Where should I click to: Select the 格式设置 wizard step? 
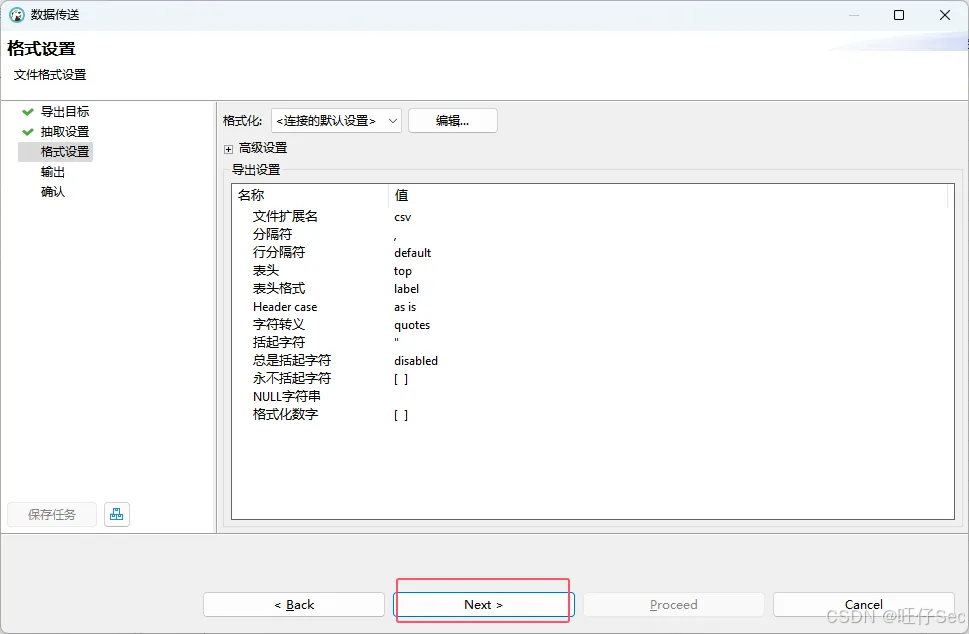click(x=65, y=151)
